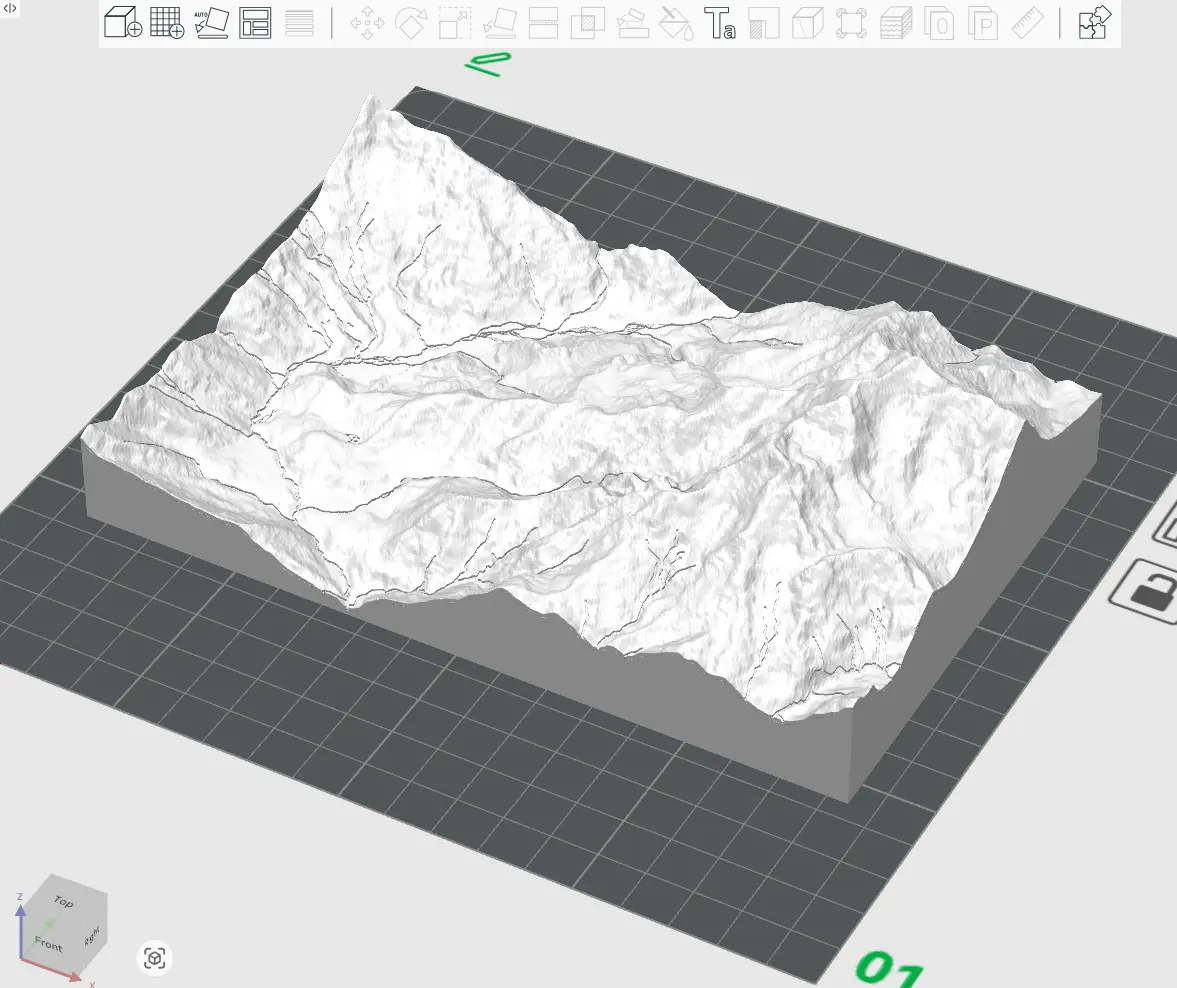Image resolution: width=1177 pixels, height=988 pixels.
Task: Select the Color painting bucket tool
Action: (676, 23)
